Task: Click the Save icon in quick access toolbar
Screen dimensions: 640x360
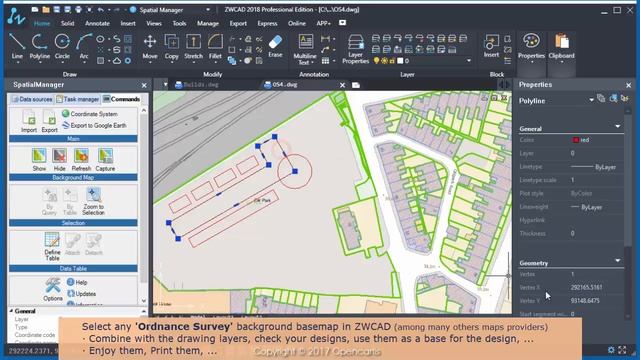Action: pyautogui.click(x=56, y=9)
